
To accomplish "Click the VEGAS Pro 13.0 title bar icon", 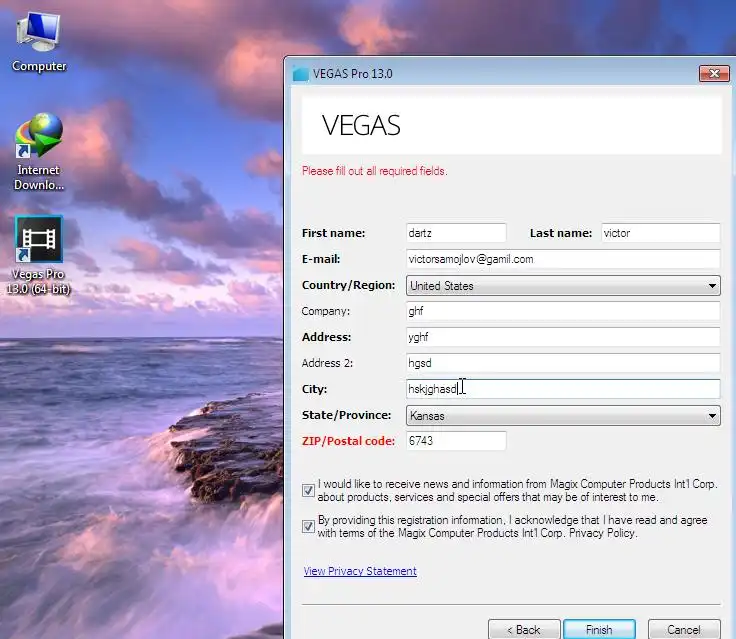I will pyautogui.click(x=300, y=74).
